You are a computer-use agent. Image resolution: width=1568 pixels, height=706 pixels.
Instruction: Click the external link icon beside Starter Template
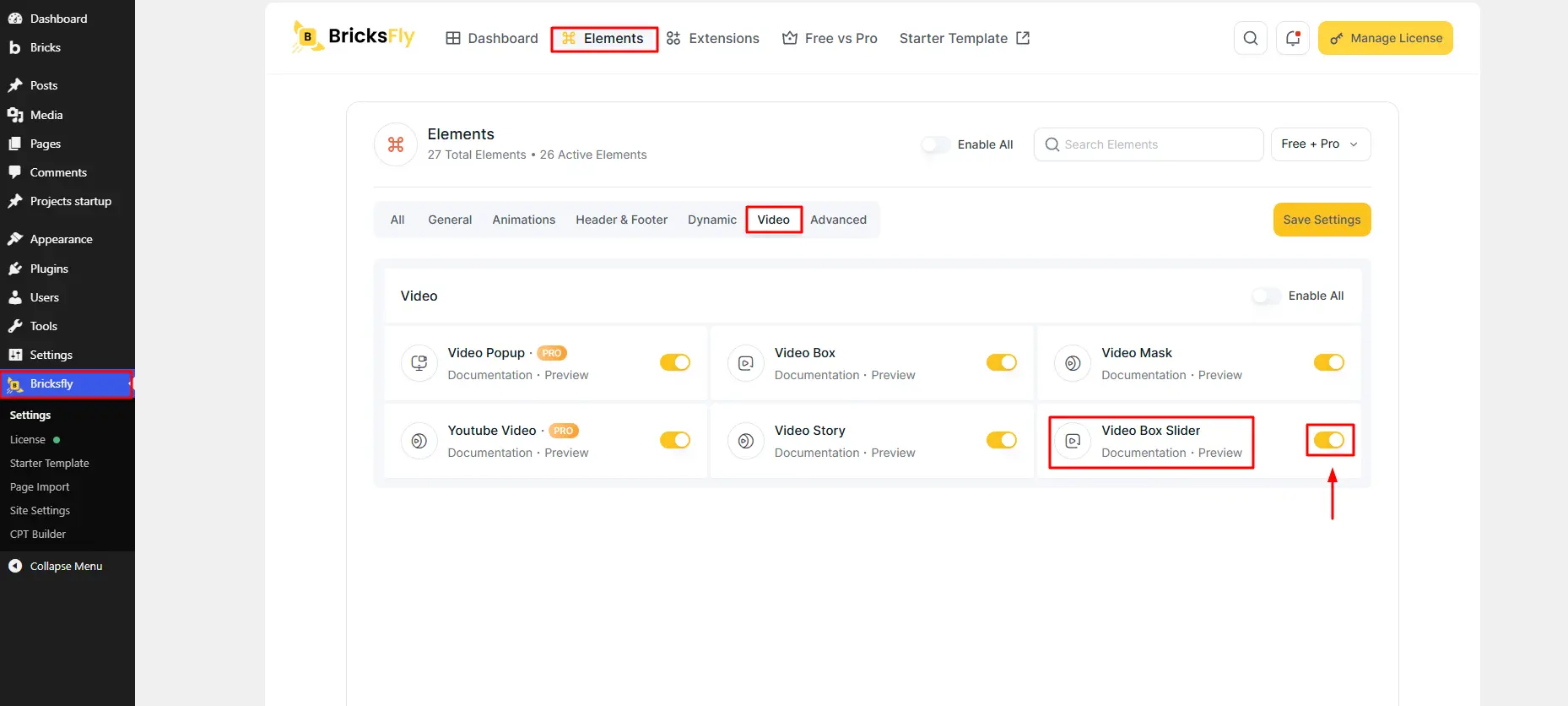tap(1023, 38)
